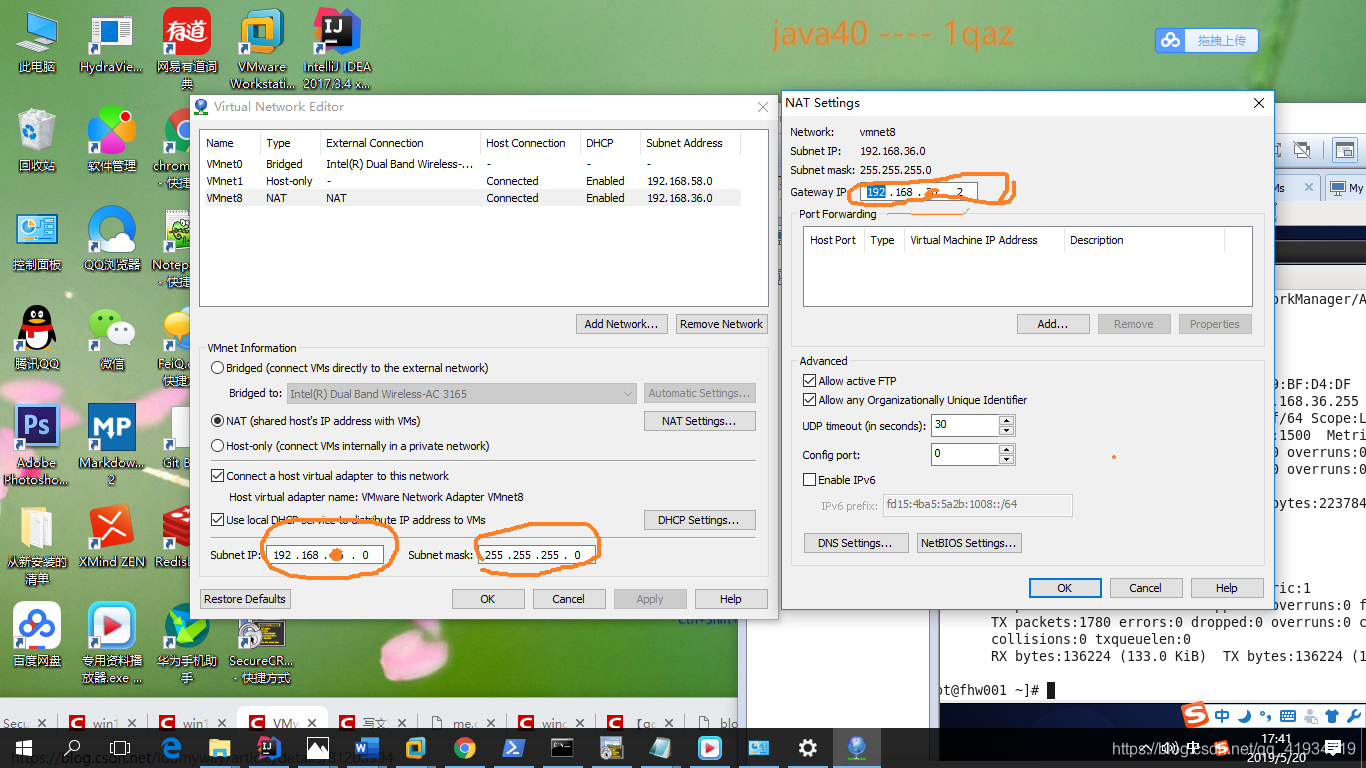Open the 回收站 Recycle Bin icon

point(37,141)
